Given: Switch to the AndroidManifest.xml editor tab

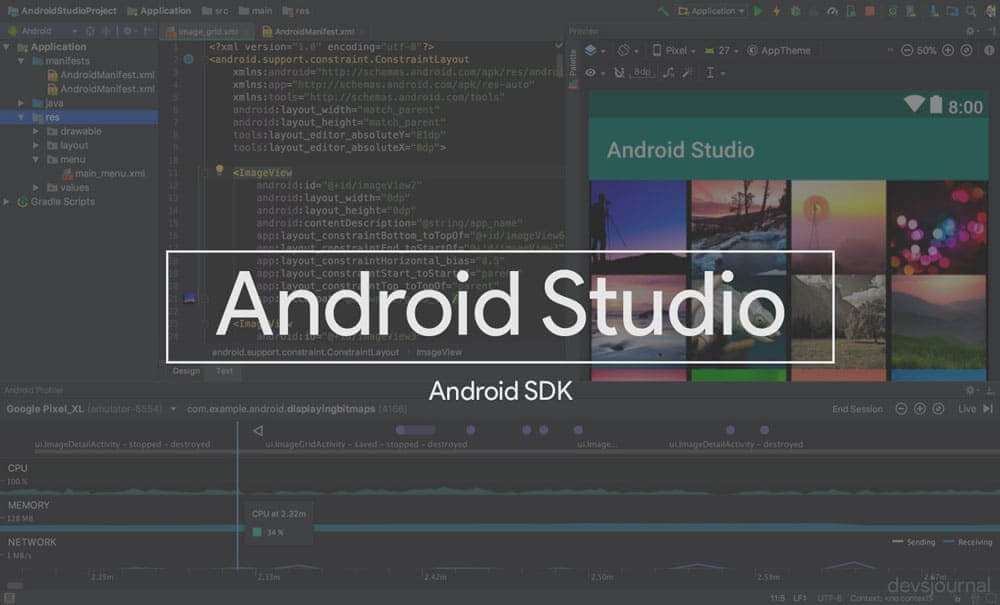Looking at the screenshot, I should (x=312, y=31).
